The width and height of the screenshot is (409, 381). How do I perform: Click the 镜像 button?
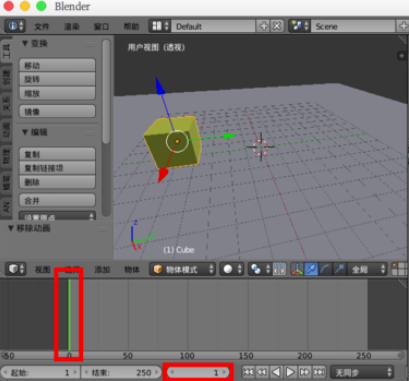pos(57,111)
